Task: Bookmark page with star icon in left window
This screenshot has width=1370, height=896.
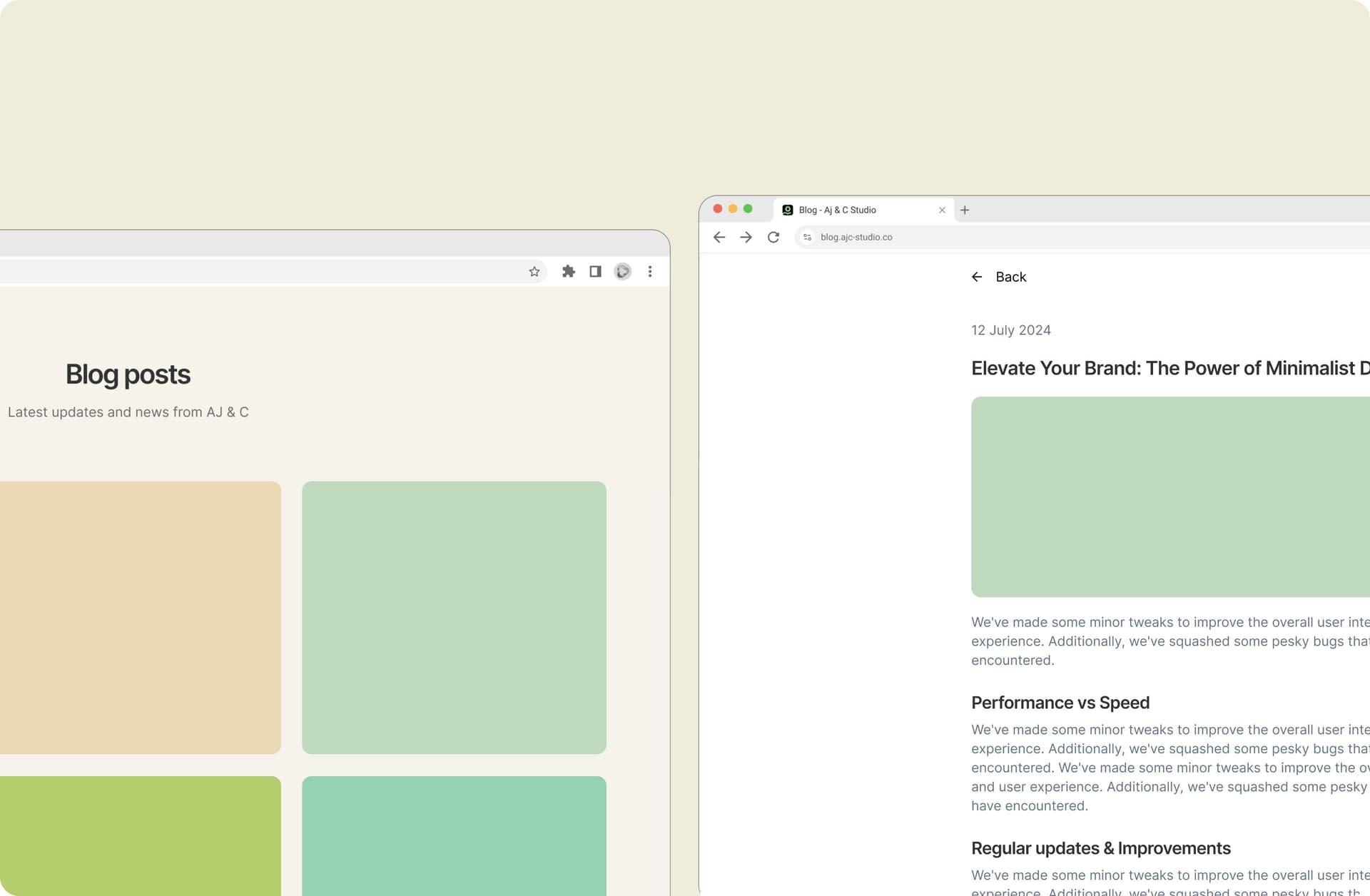Action: point(534,271)
